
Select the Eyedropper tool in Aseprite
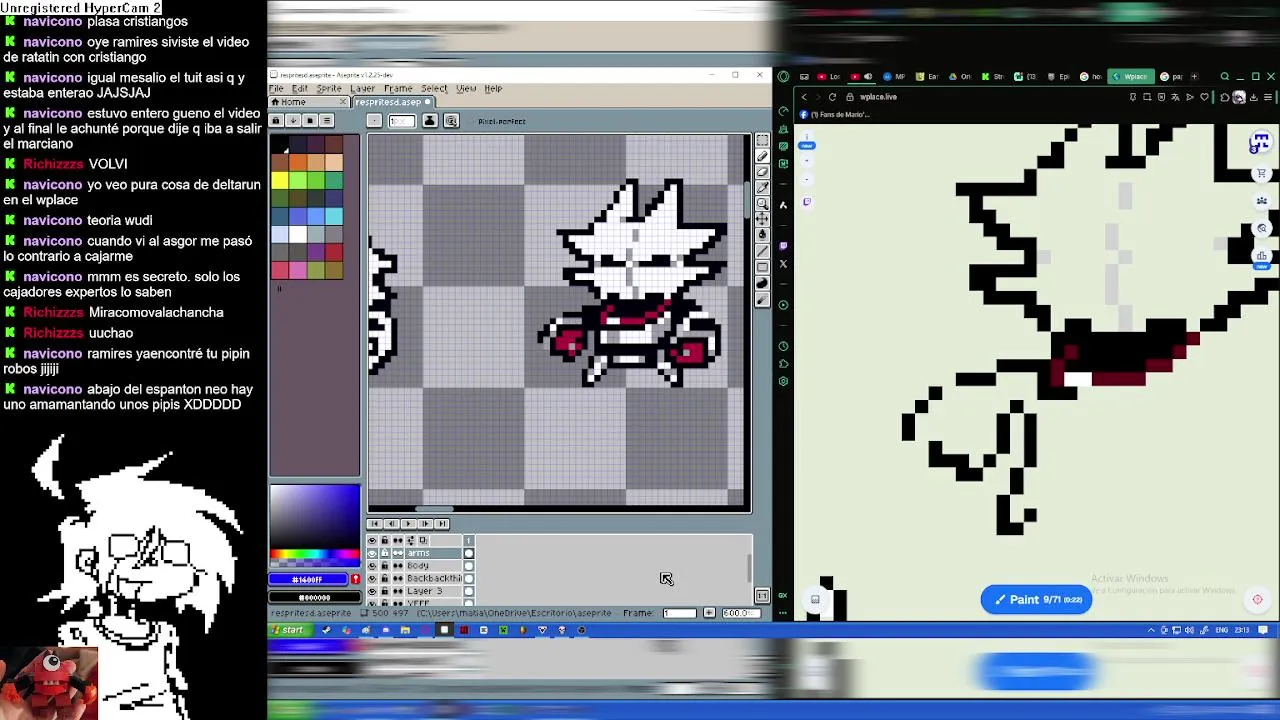(x=762, y=187)
